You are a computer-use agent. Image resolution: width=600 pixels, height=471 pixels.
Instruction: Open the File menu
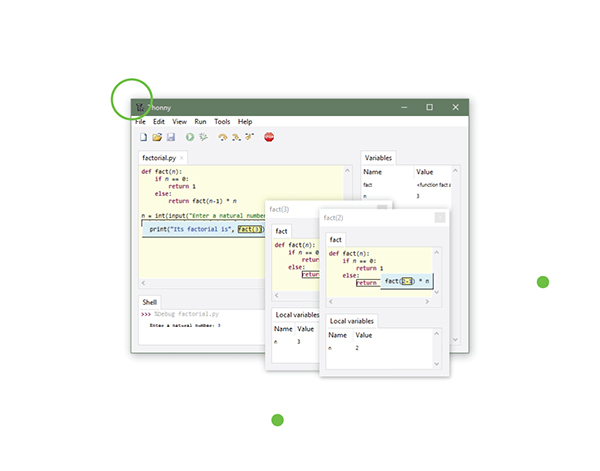tap(141, 121)
